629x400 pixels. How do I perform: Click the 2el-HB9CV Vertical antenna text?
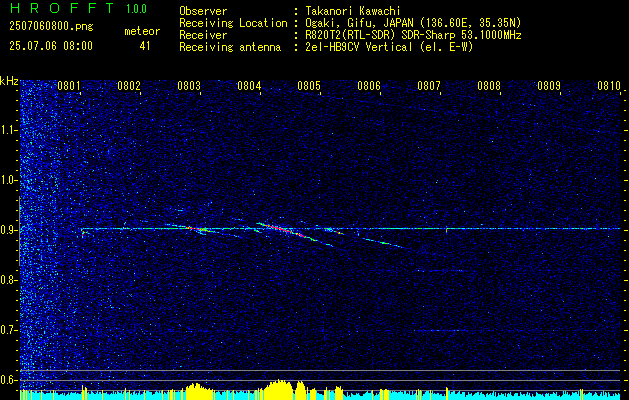(389, 47)
